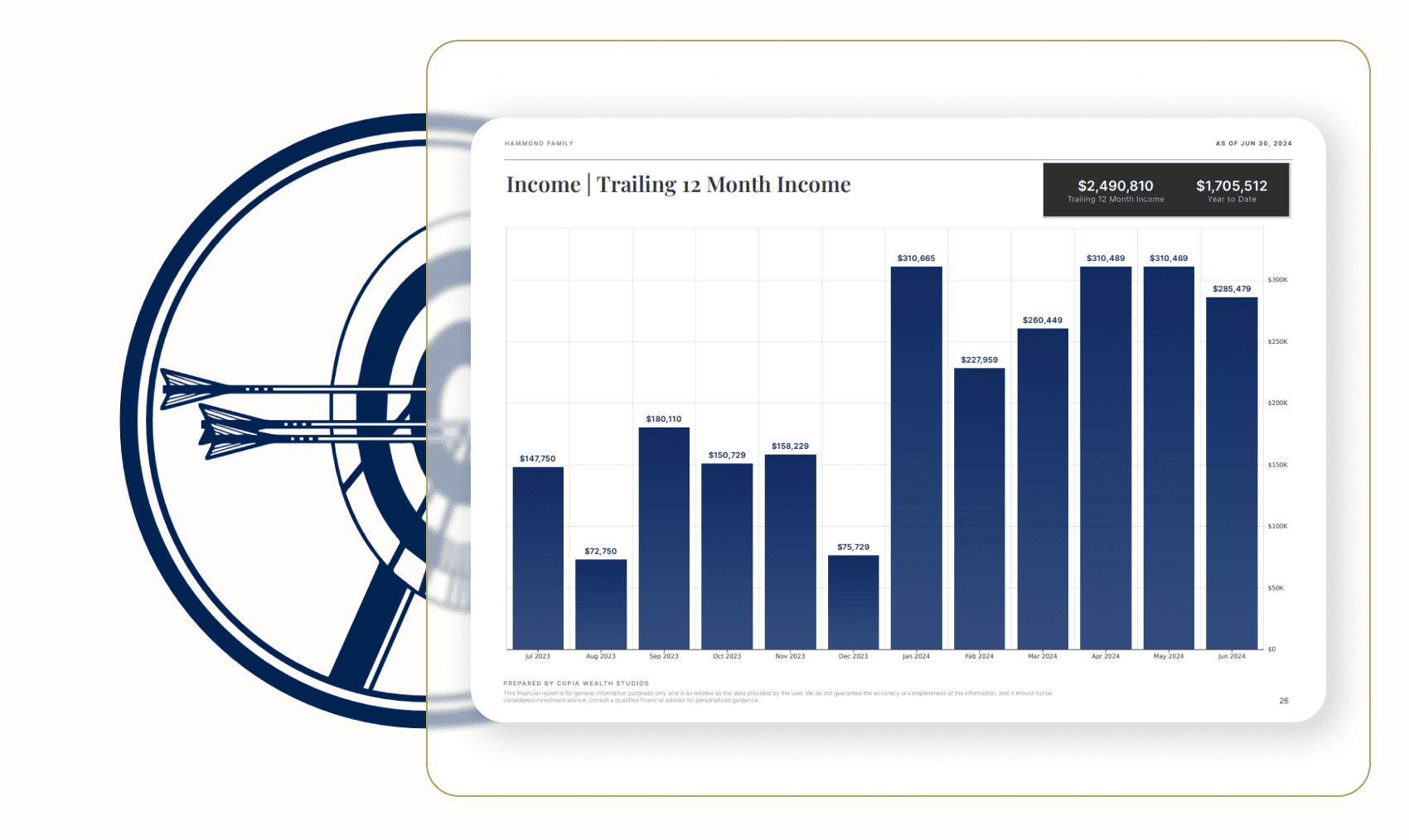The height and width of the screenshot is (840, 1409).
Task: Click the 'Nov 2023' axis label
Action: coord(790,656)
